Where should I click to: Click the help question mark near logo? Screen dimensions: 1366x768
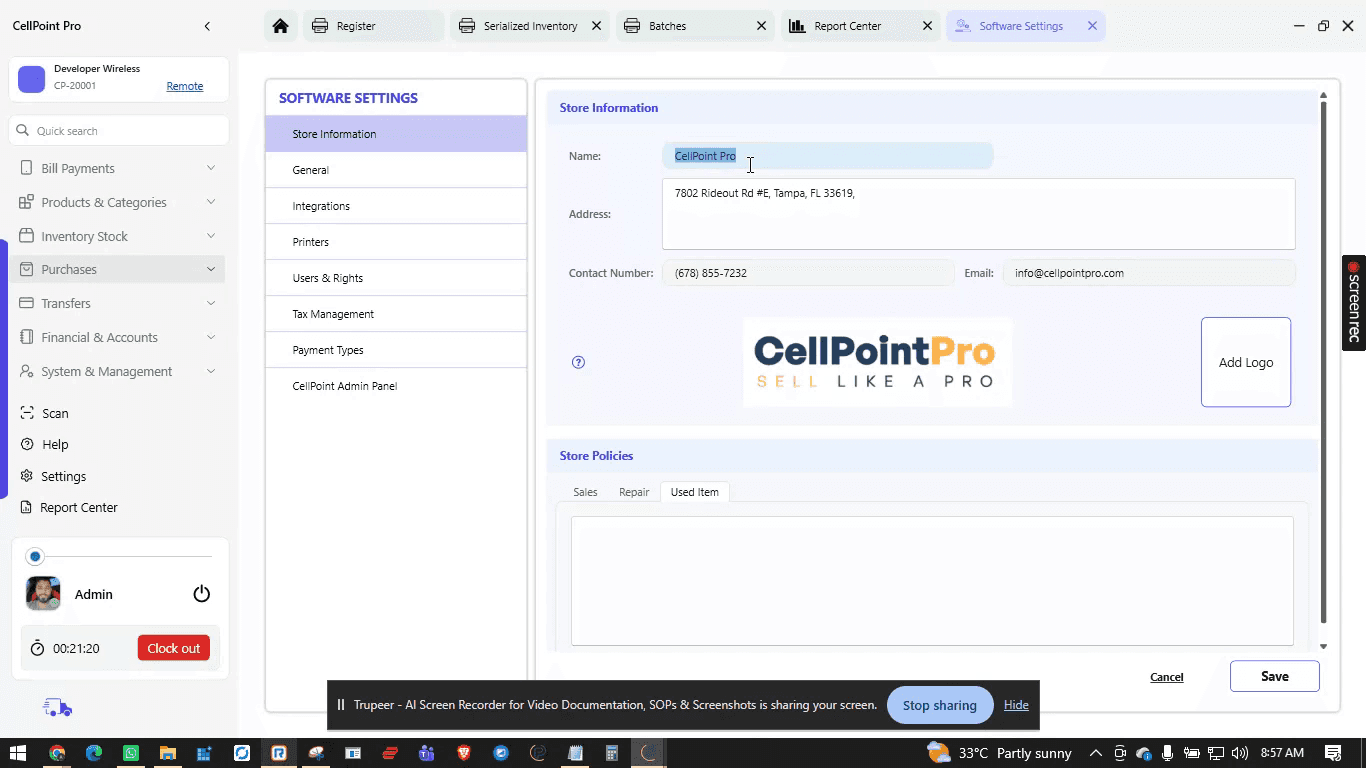point(578,362)
